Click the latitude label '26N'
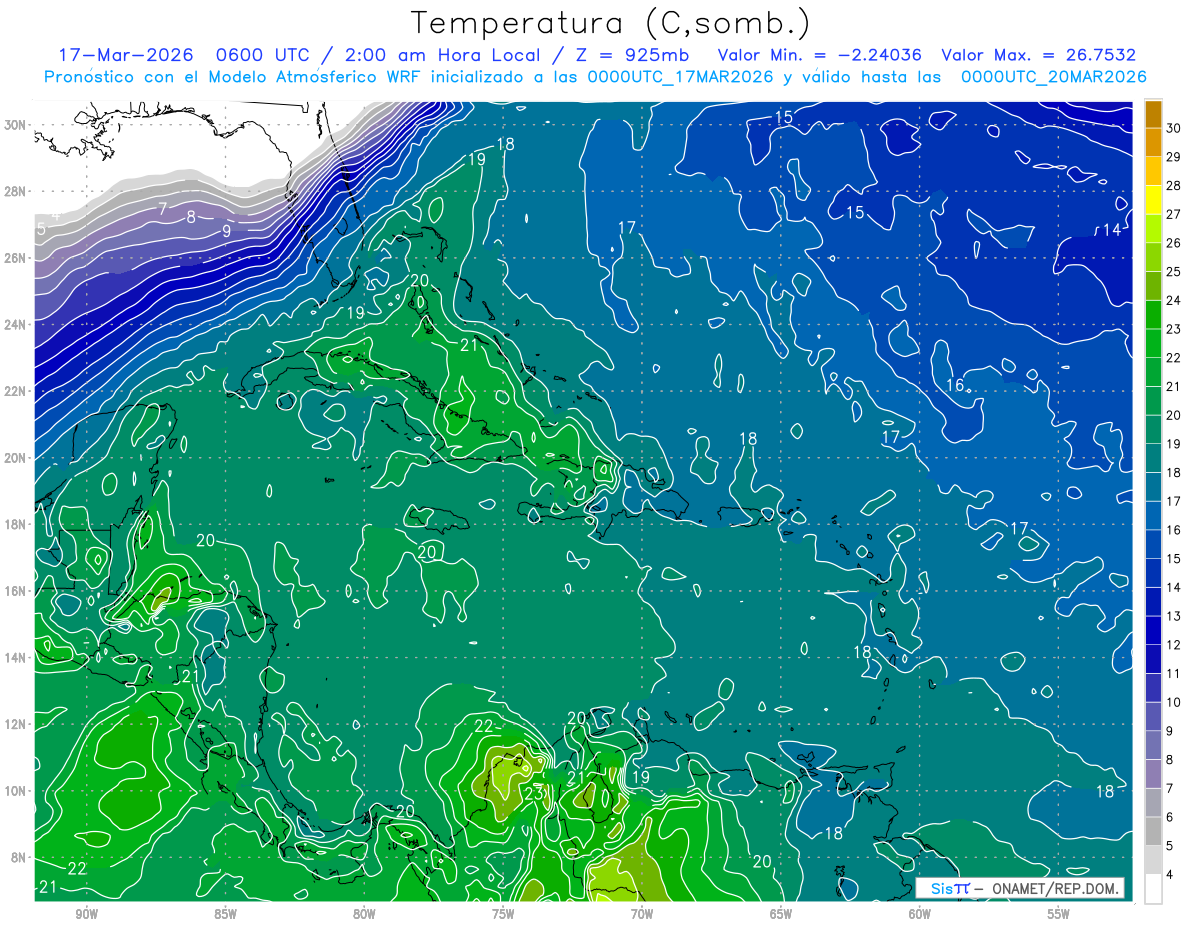The width and height of the screenshot is (1200, 927). pos(17,258)
